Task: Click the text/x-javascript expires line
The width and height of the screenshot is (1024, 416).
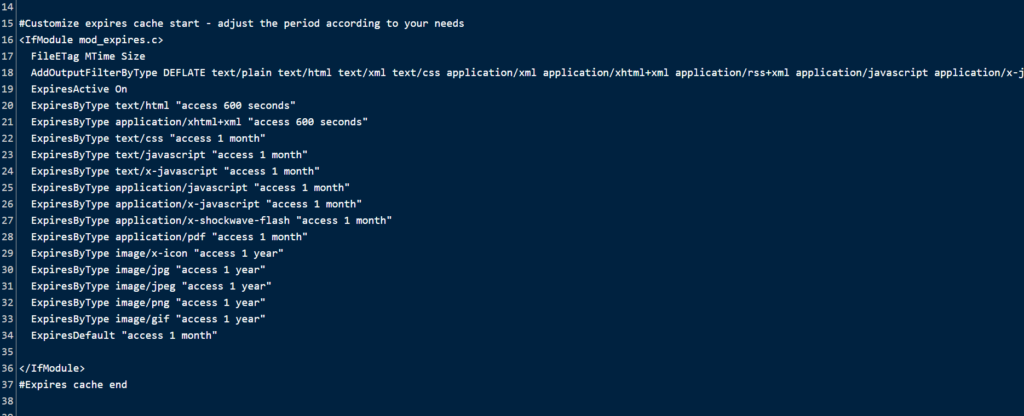Action: point(176,171)
